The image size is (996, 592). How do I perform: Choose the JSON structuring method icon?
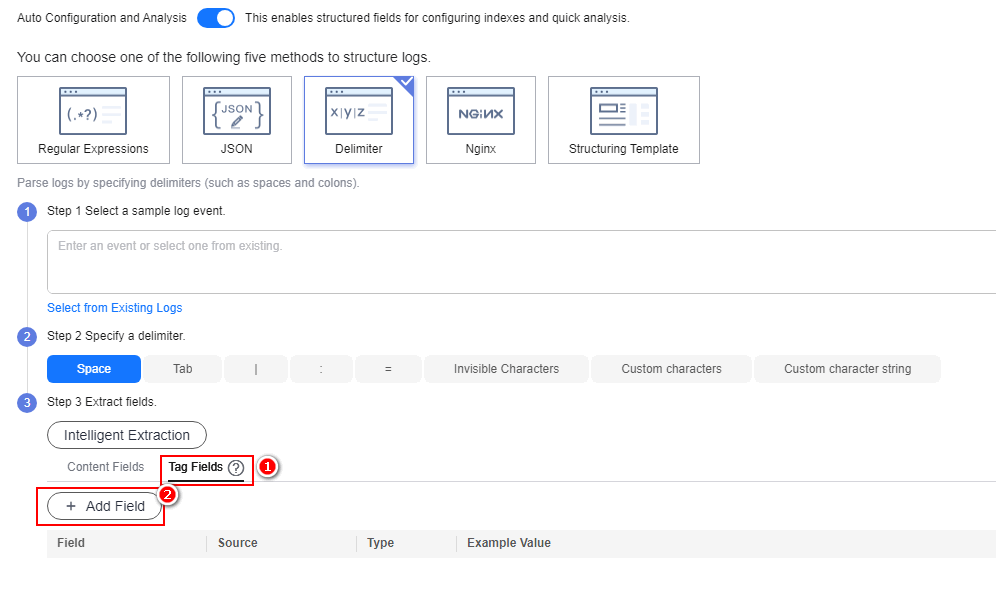236,111
